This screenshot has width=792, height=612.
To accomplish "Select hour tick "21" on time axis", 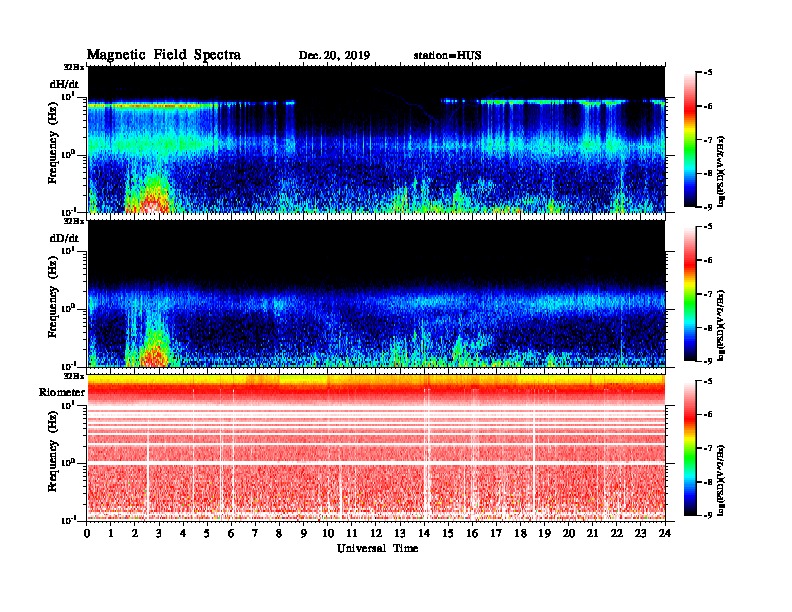I will click(x=592, y=533).
